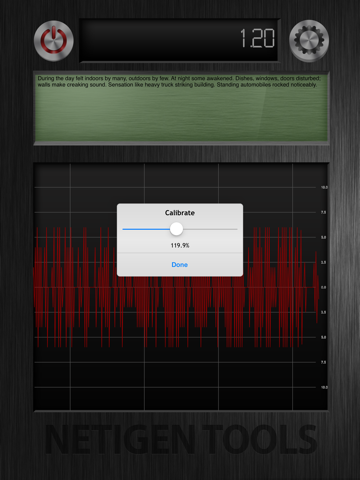This screenshot has width=360, height=480.
Task: Tap the green earthquake description panel
Action: tap(181, 108)
